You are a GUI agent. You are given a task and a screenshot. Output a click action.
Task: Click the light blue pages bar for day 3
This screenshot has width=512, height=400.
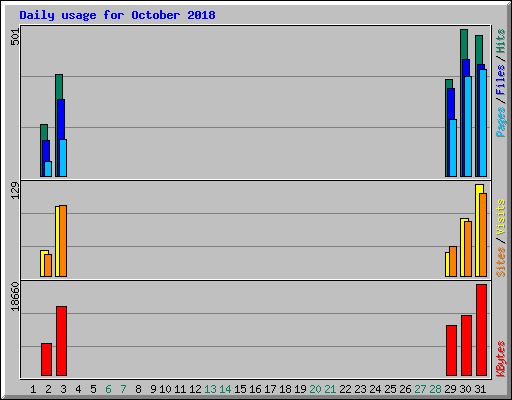tap(63, 158)
